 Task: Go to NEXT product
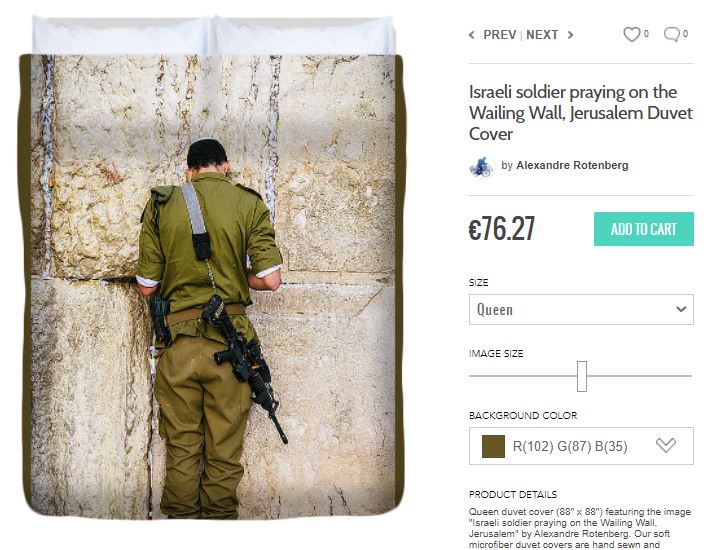tap(542, 35)
